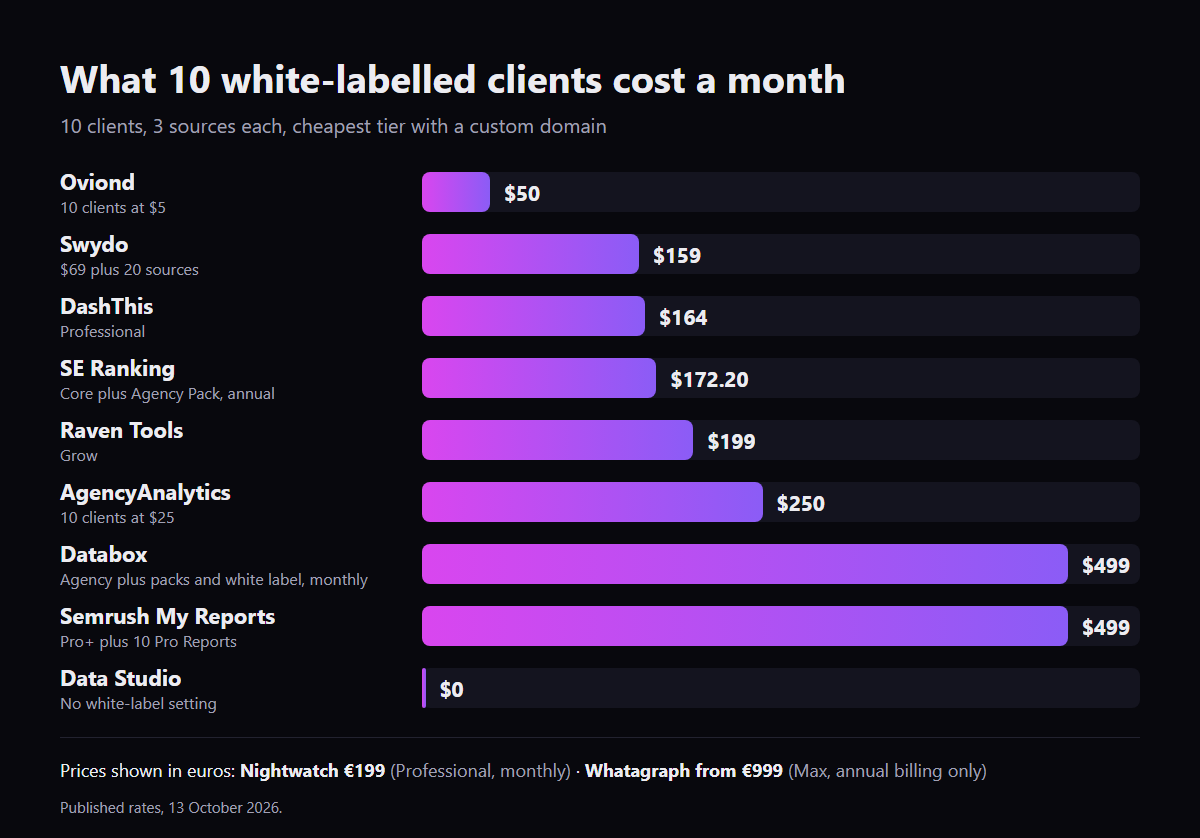The width and height of the screenshot is (1200, 838).
Task: Click the 'Grow' note under Raven Tools
Action: (79, 456)
